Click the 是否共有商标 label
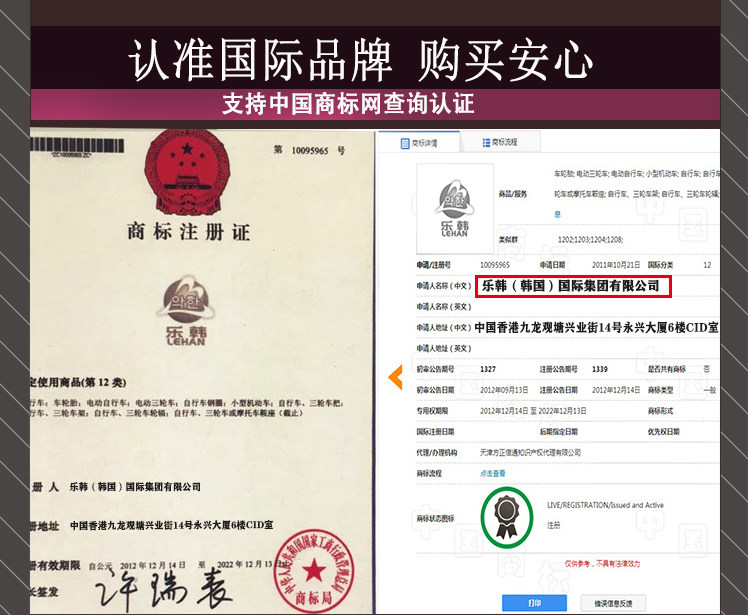 (x=667, y=369)
